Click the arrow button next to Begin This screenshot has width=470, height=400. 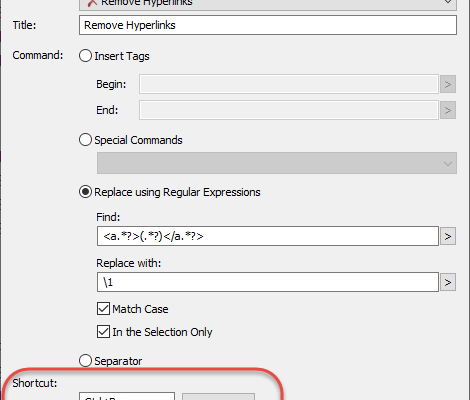pyautogui.click(x=448, y=84)
